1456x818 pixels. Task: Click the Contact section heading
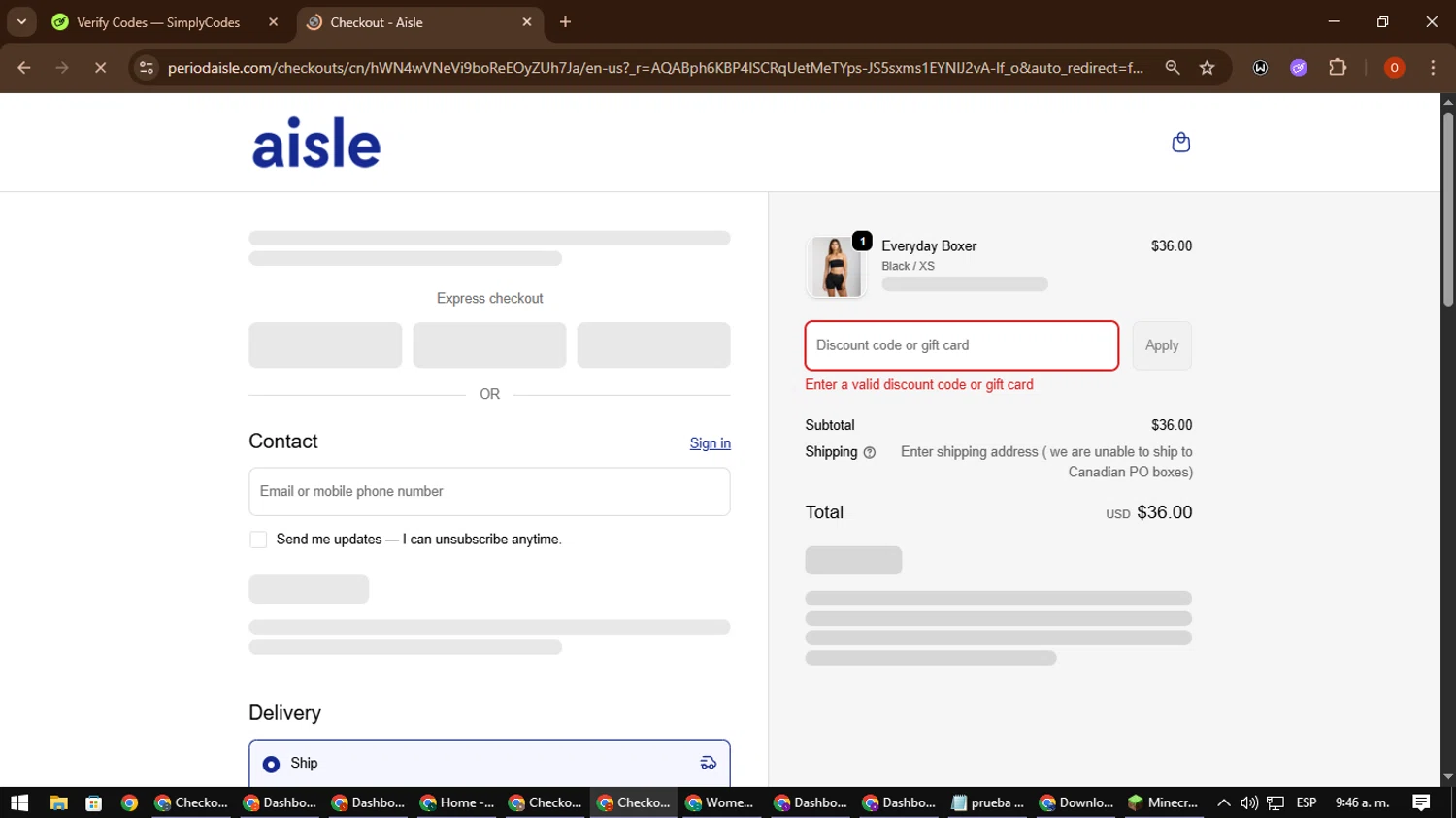[283, 442]
